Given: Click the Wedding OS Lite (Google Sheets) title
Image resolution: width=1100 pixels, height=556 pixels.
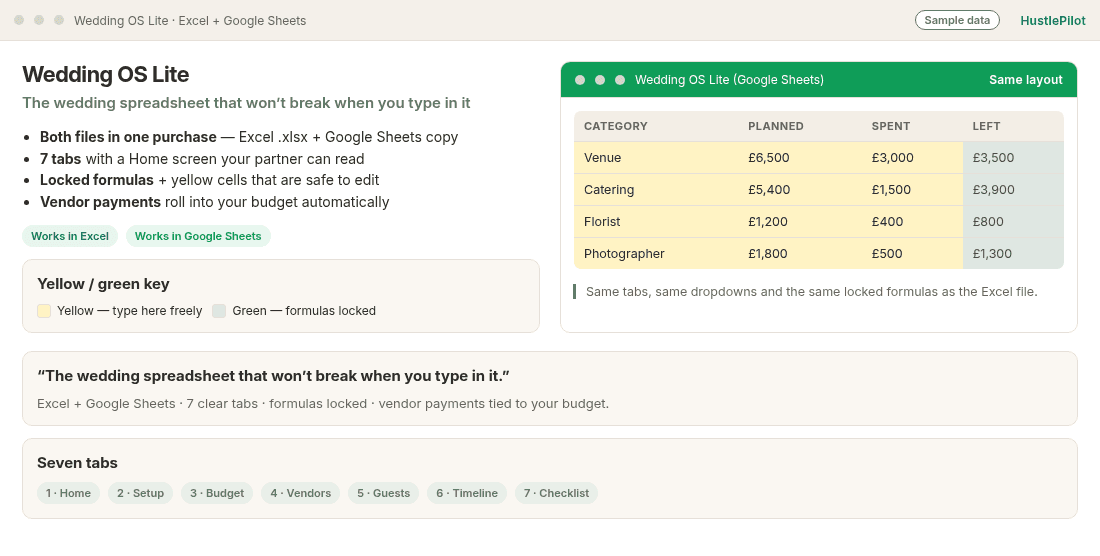Looking at the screenshot, I should 729,80.
